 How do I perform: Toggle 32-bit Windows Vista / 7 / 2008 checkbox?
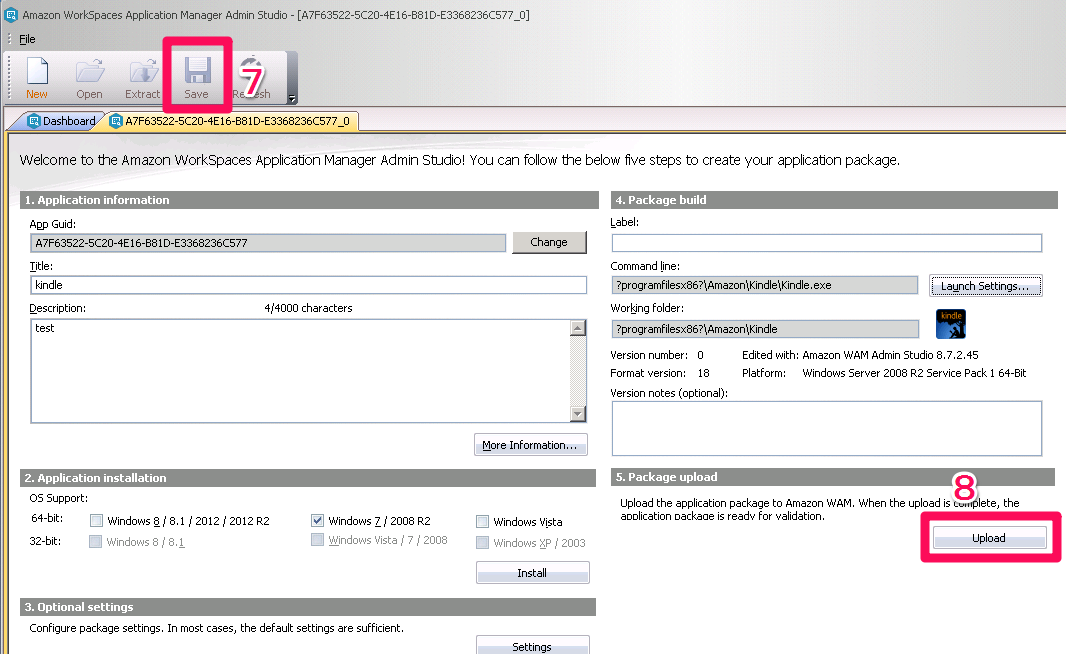pyautogui.click(x=317, y=540)
